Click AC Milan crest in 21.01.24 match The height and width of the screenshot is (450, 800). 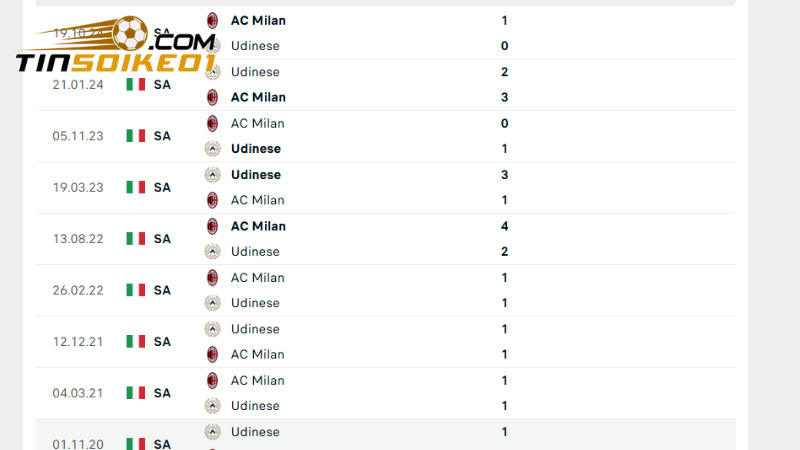pos(212,97)
